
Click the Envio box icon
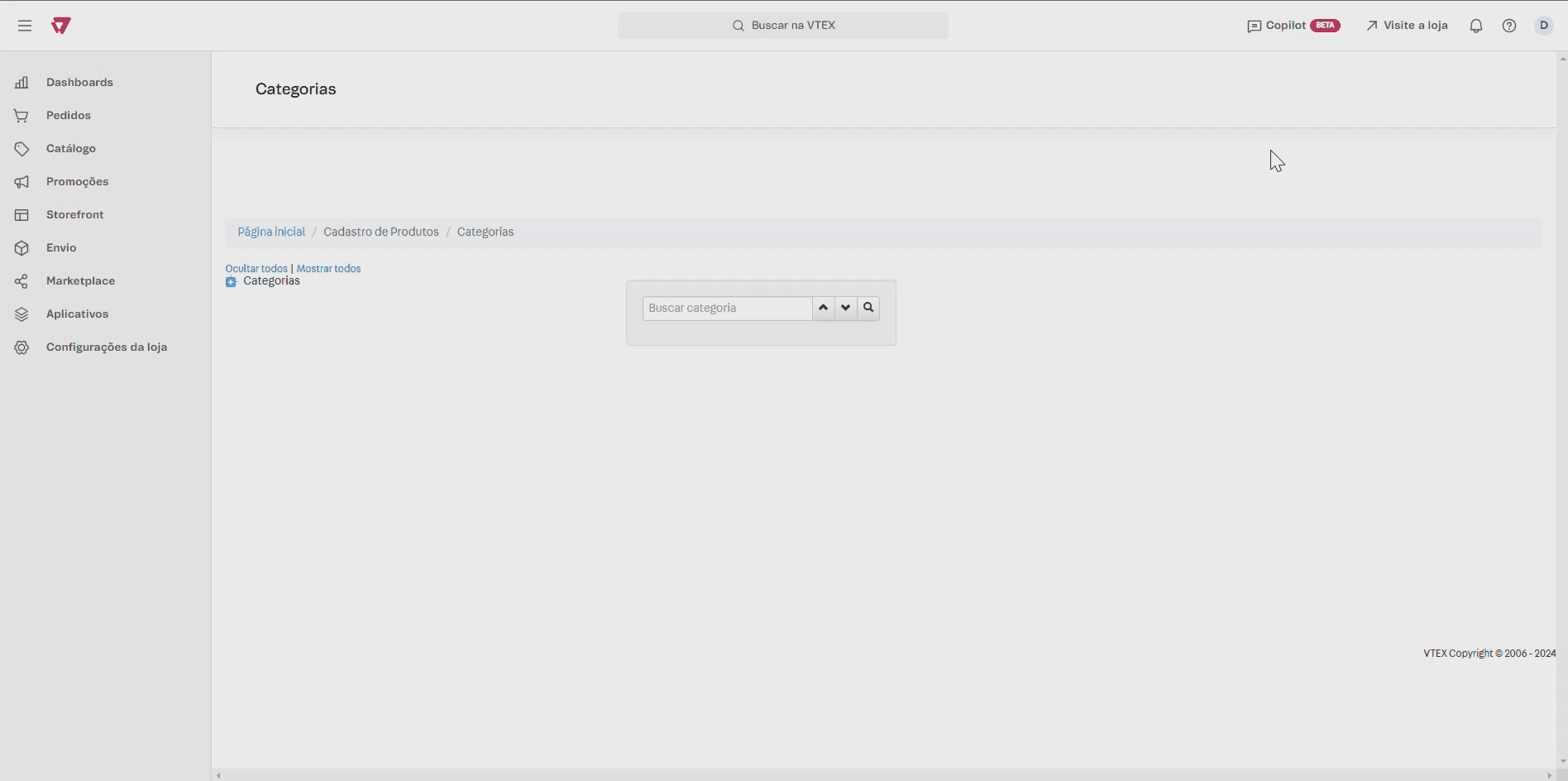pos(22,248)
